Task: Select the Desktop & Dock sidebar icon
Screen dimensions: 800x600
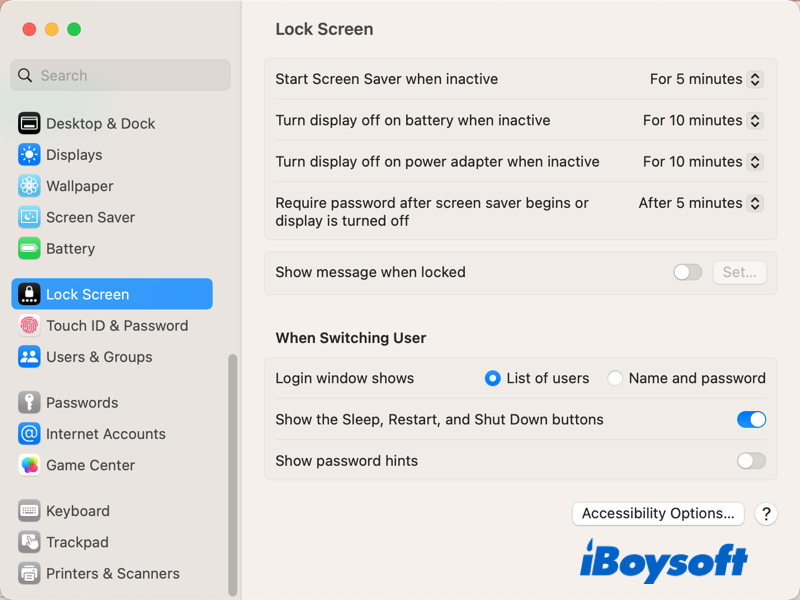Action: click(28, 123)
